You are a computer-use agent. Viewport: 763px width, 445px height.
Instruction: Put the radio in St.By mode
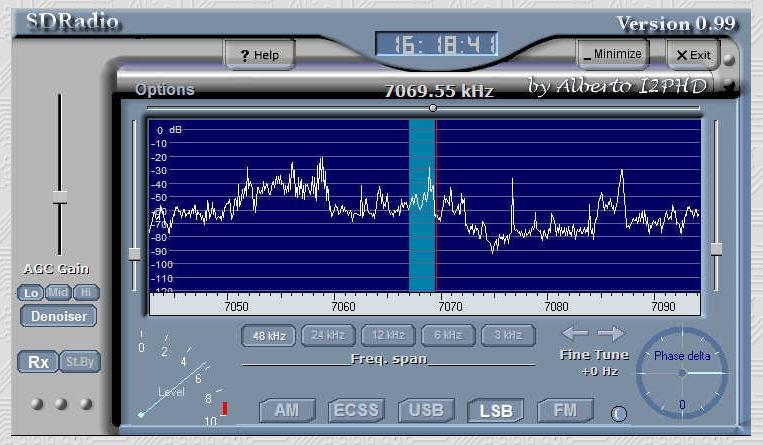coord(80,362)
